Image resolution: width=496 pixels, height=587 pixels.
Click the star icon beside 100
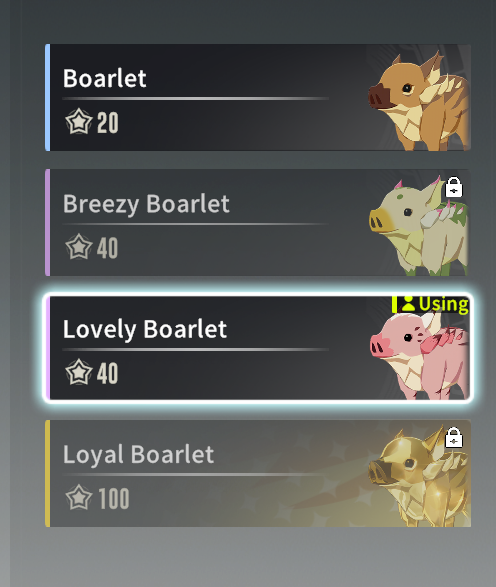coord(79,497)
